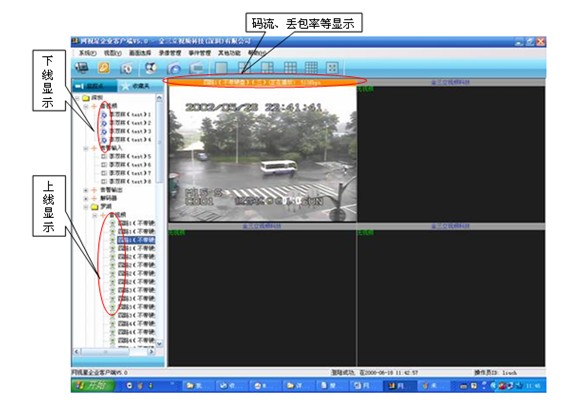This screenshot has height=407, width=582.
Task: Click the offline camera icon of test 4
Action: point(104,140)
